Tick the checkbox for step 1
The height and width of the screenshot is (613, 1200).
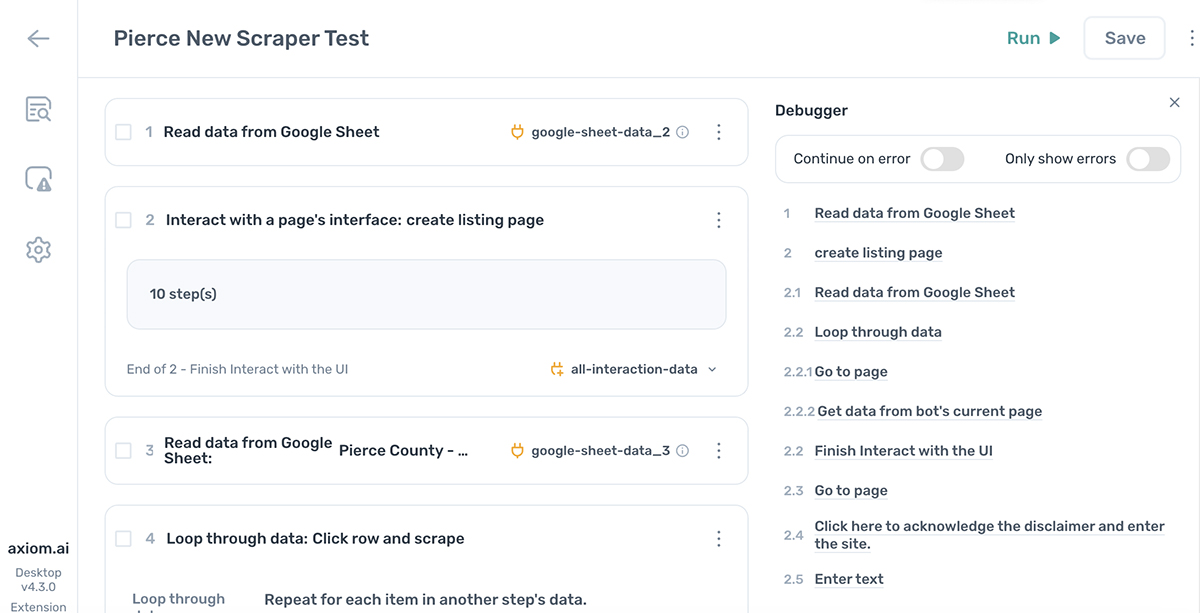[123, 132]
